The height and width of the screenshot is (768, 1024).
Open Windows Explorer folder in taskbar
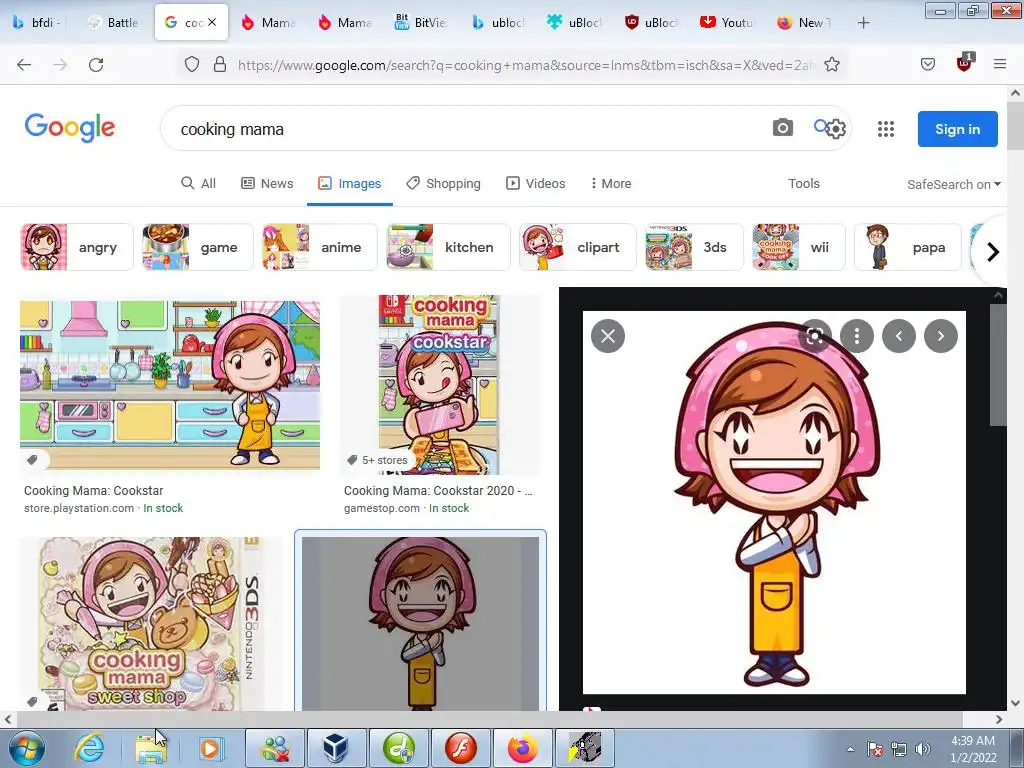(151, 748)
